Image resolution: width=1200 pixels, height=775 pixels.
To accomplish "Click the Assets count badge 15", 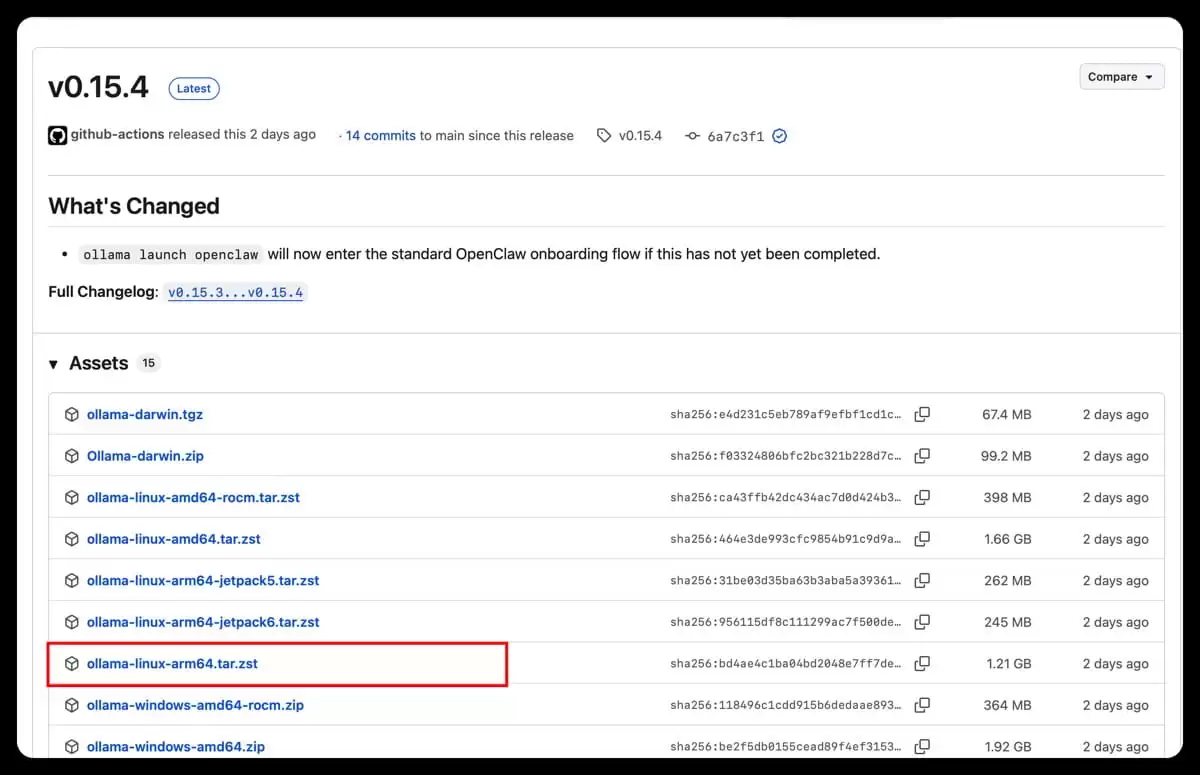I will coord(148,363).
